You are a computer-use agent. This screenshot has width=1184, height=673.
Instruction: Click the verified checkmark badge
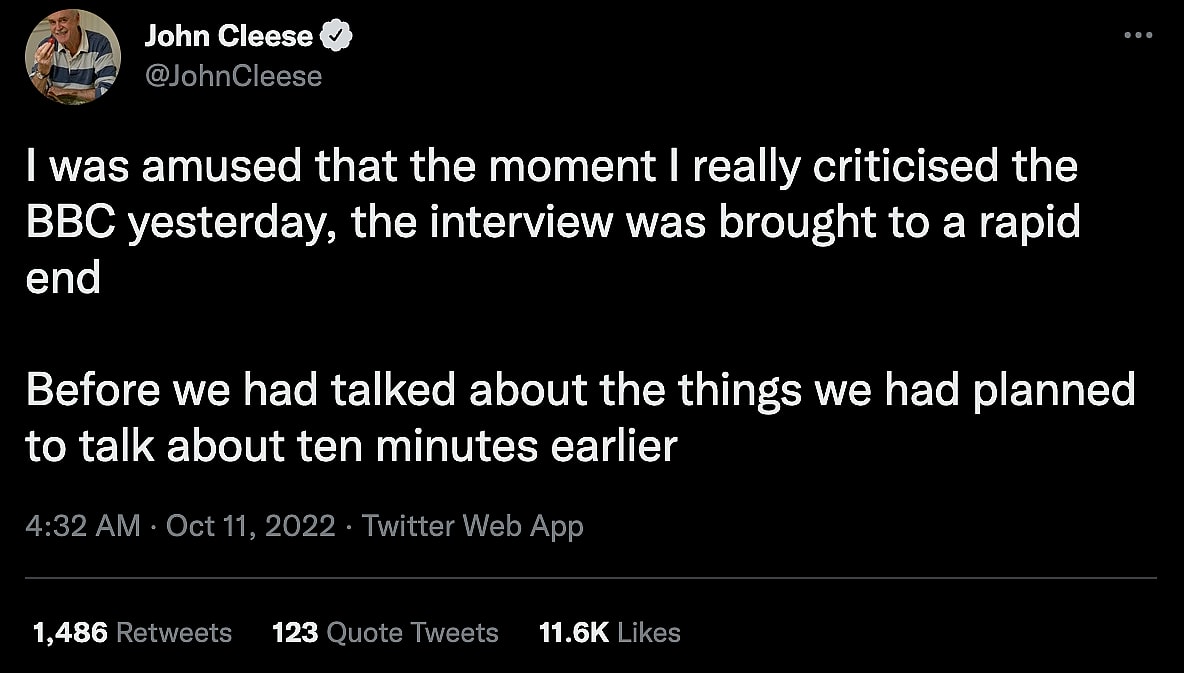[336, 38]
